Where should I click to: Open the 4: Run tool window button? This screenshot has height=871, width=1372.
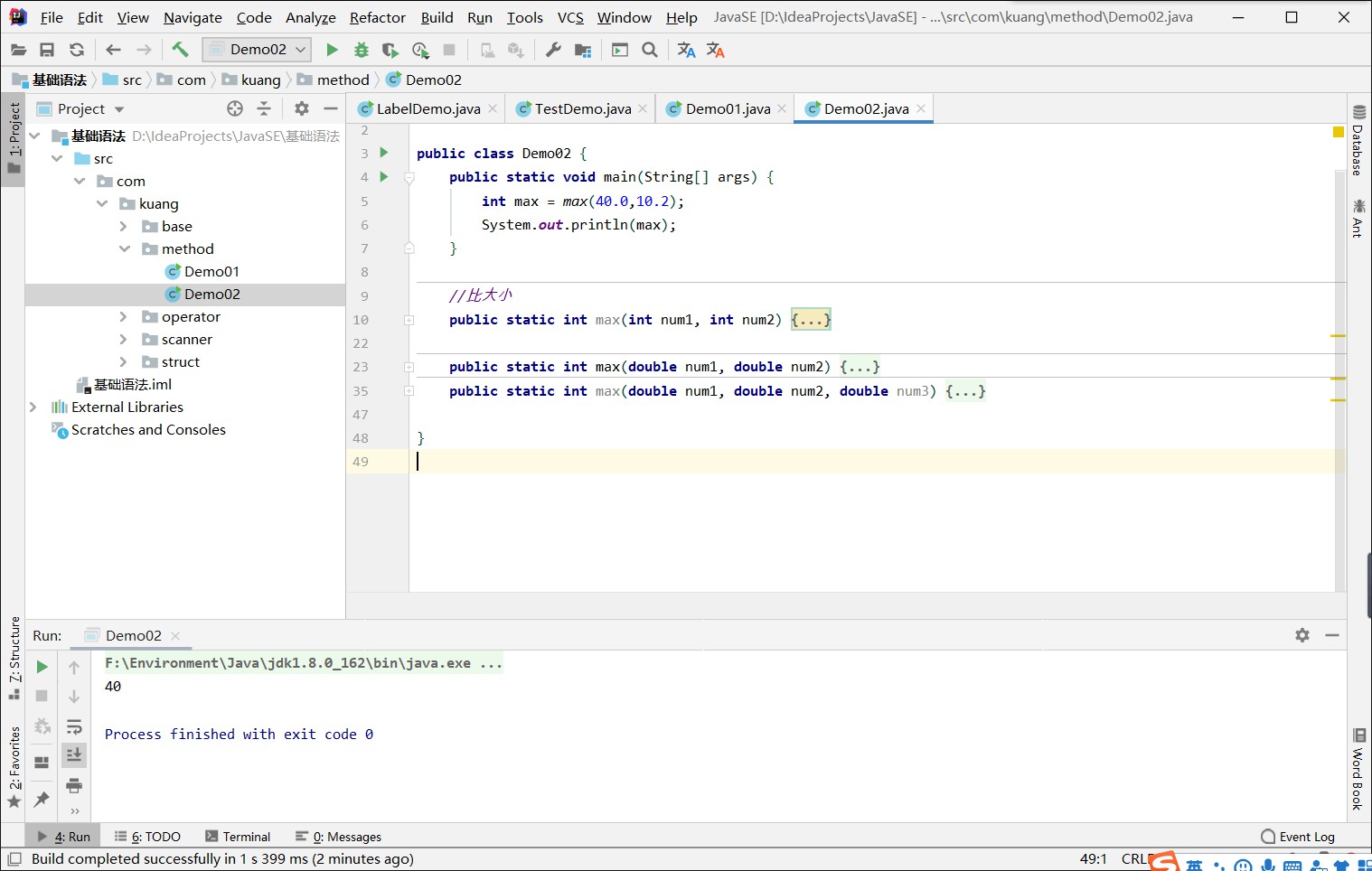pos(64,837)
